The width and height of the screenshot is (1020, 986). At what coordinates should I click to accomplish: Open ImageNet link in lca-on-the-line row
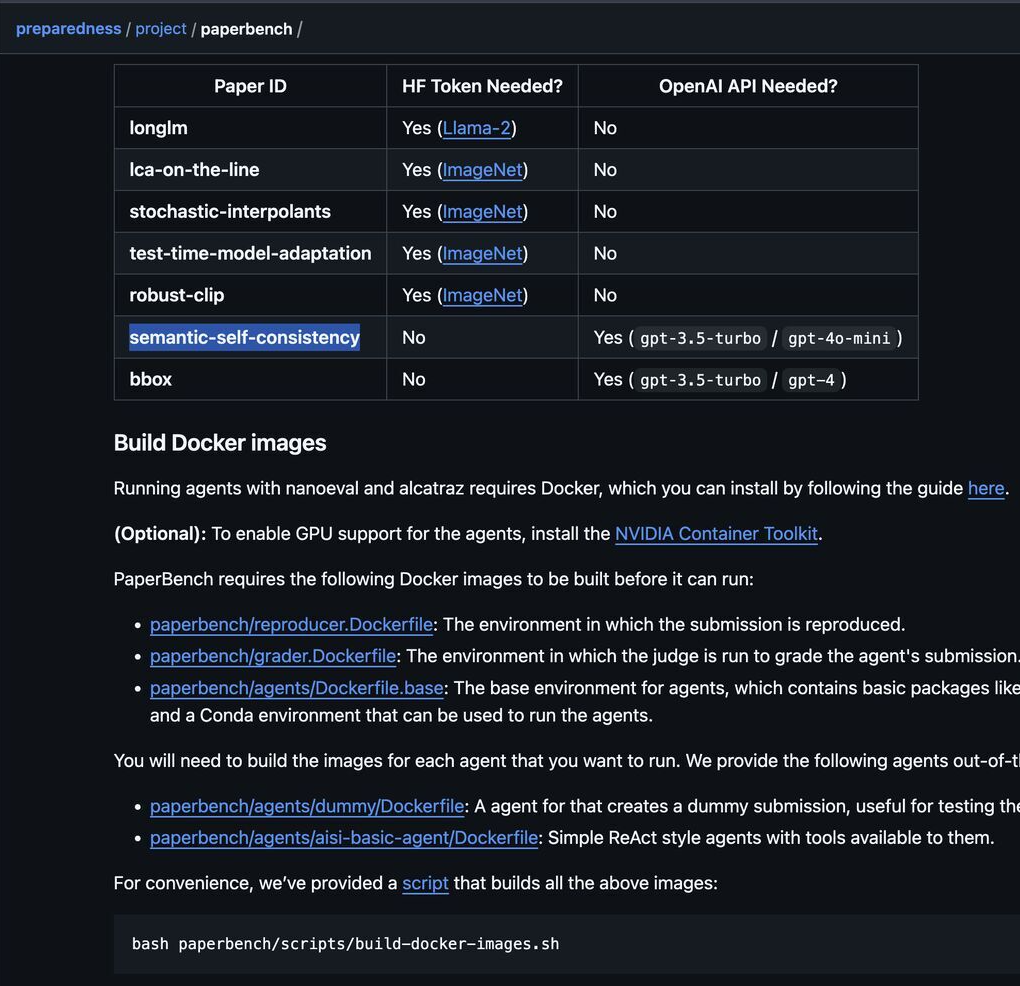pos(482,170)
